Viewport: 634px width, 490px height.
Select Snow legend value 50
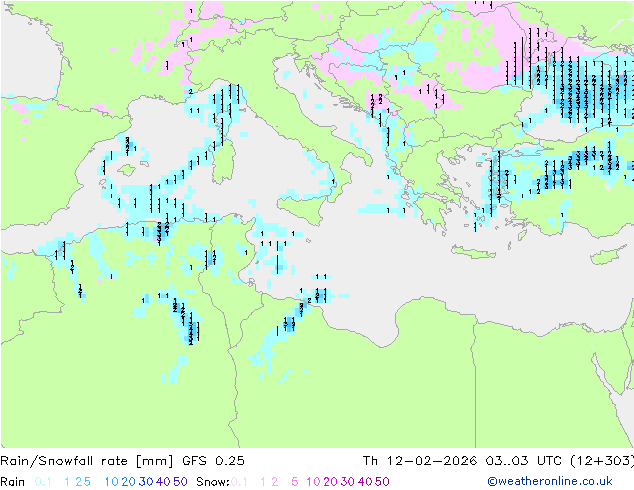pyautogui.click(x=382, y=482)
